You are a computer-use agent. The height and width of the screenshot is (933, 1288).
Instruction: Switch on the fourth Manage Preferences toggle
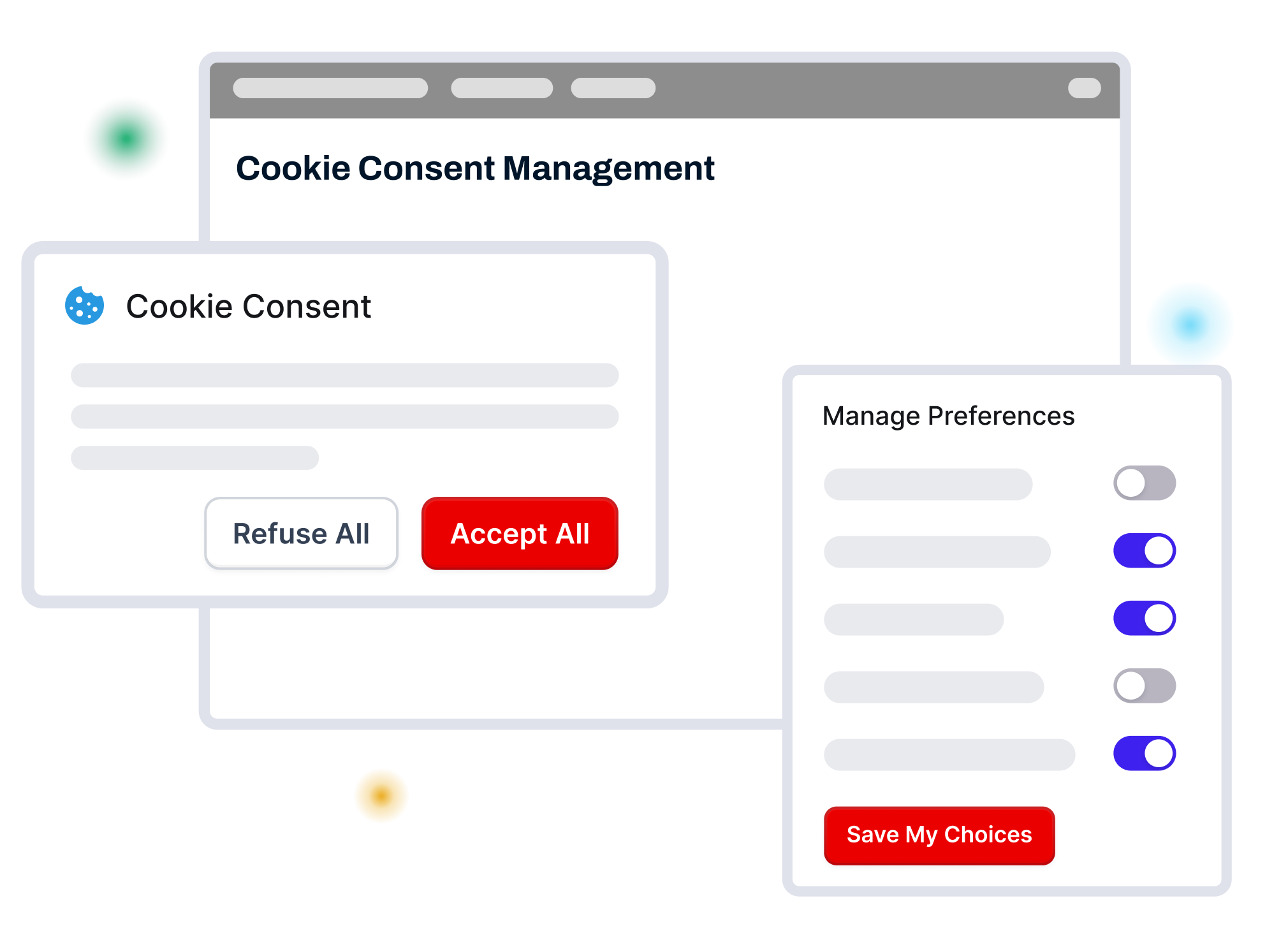coord(1144,686)
